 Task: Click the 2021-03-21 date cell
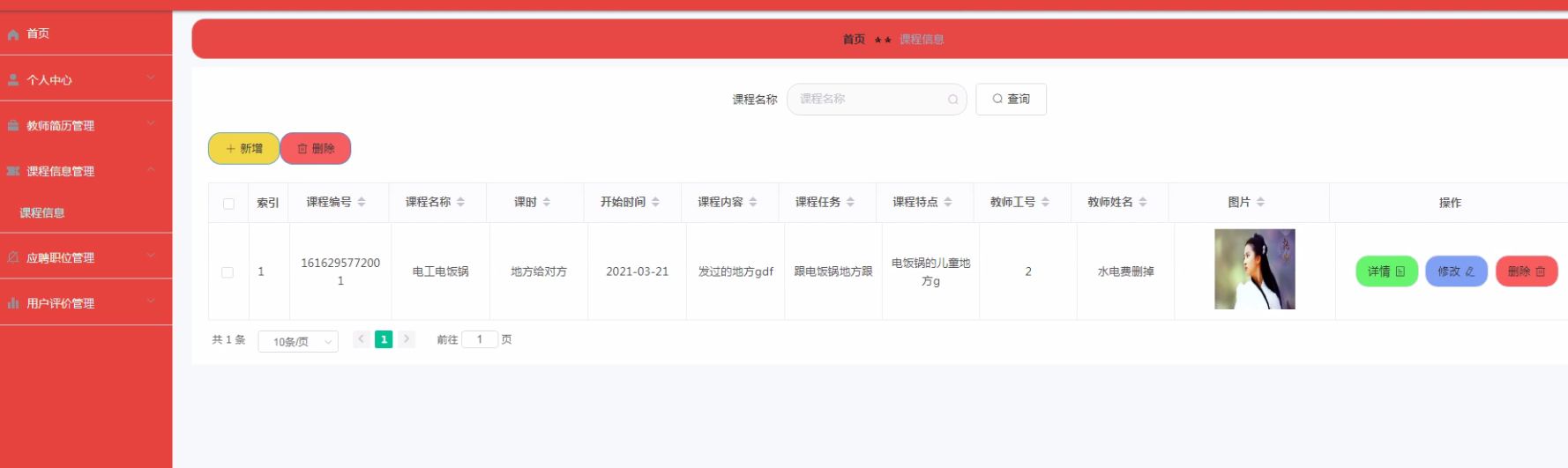point(637,271)
